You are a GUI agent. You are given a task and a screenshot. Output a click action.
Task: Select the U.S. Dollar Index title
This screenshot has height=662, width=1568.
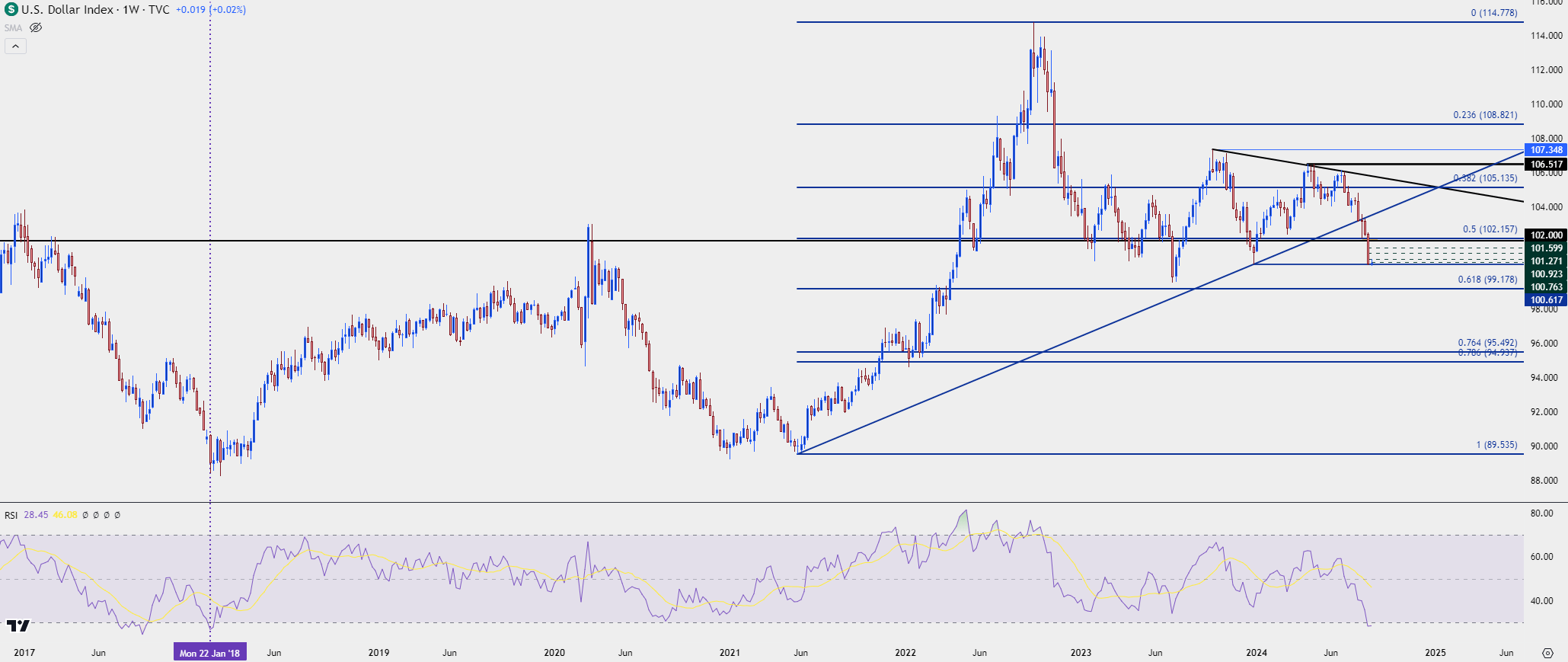coord(67,10)
